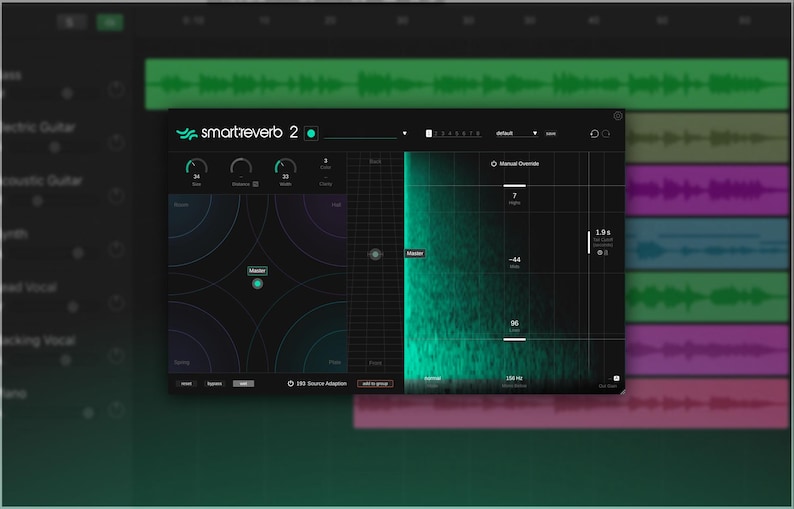Click the Acoustic Guitar track pan knob
Screen dimensions: 794x509
(116, 195)
